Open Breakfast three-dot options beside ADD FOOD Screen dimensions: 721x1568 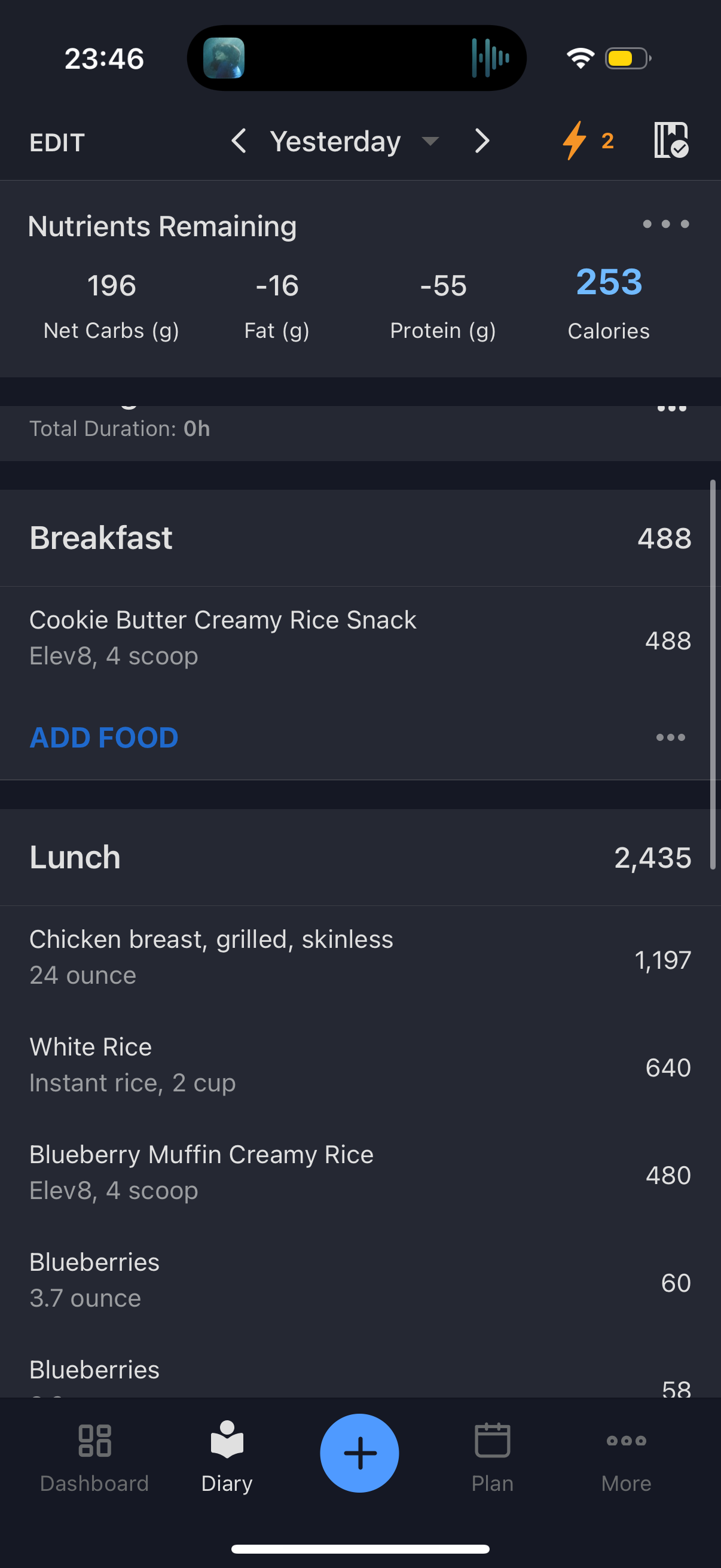click(671, 737)
